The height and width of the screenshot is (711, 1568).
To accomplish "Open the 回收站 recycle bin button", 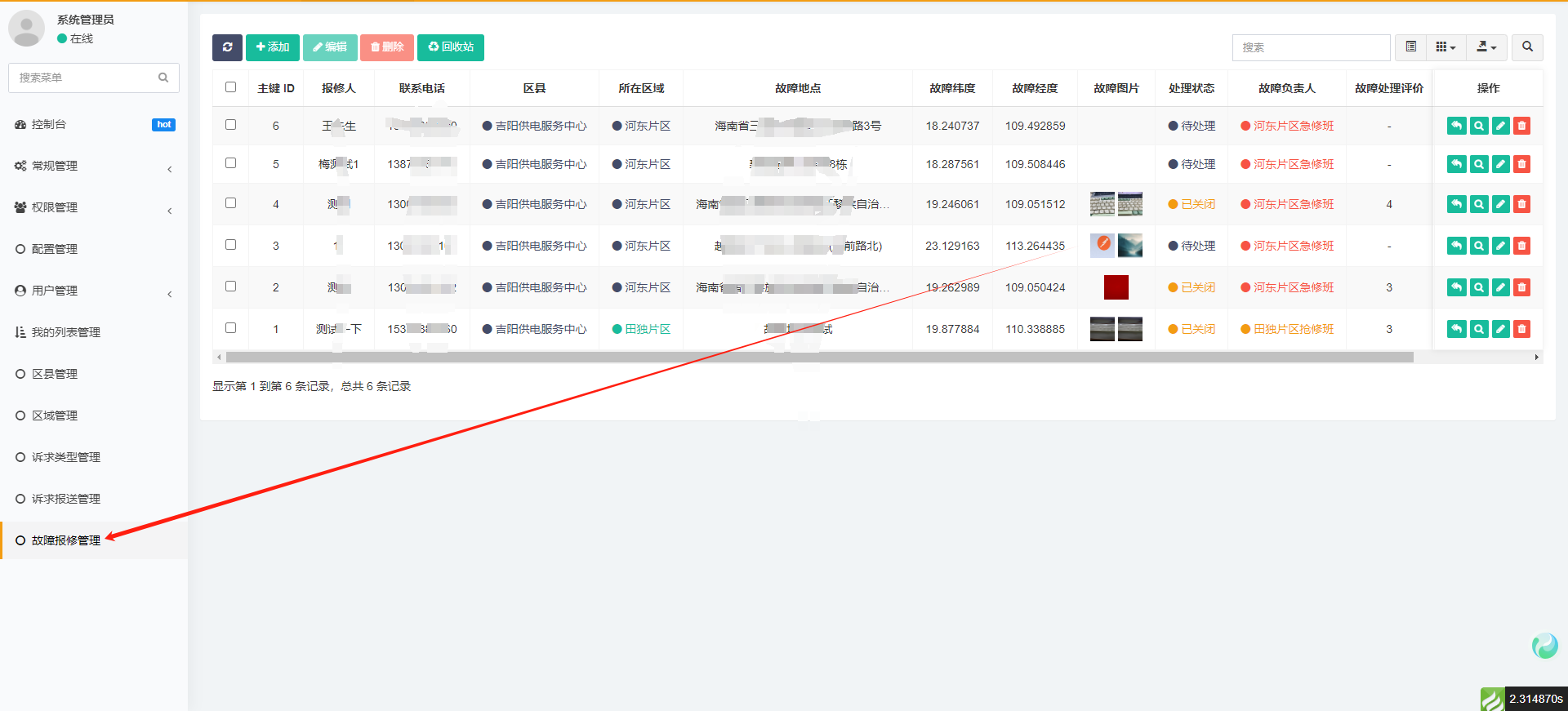I will (x=451, y=47).
